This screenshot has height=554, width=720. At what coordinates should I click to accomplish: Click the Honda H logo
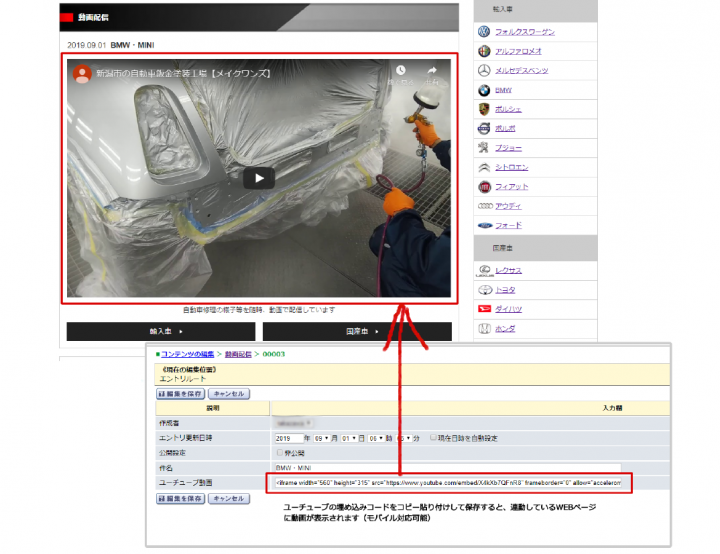[x=484, y=328]
